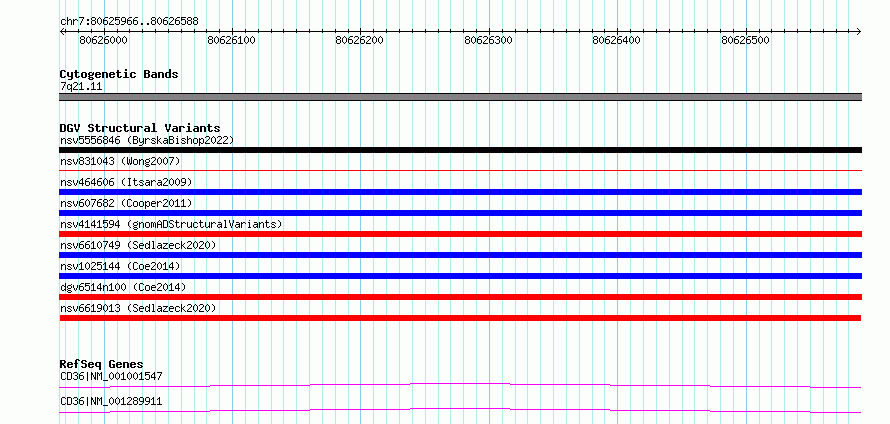890x424 pixels.
Task: Open the nsv6610749 (Sedlazeck2020) variant label
Action: (138, 245)
